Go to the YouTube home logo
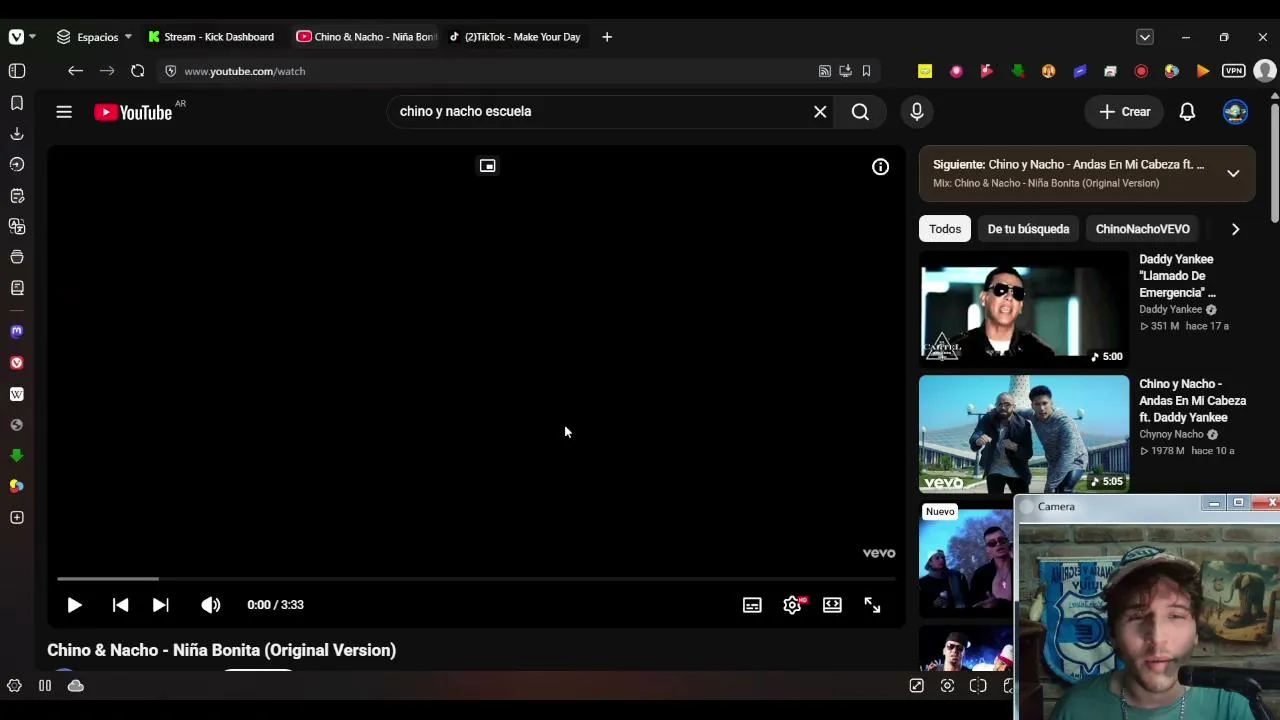The width and height of the screenshot is (1280, 720). [x=133, y=112]
